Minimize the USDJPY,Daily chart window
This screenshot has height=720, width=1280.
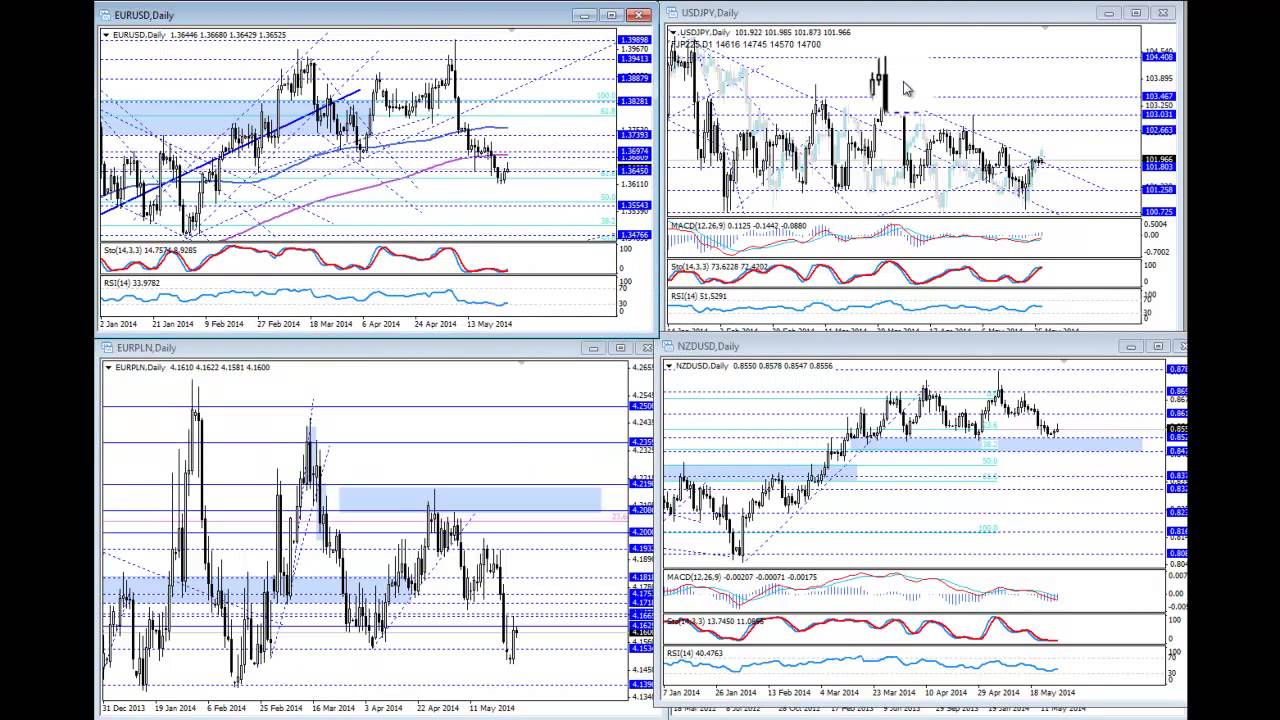pyautogui.click(x=1108, y=13)
